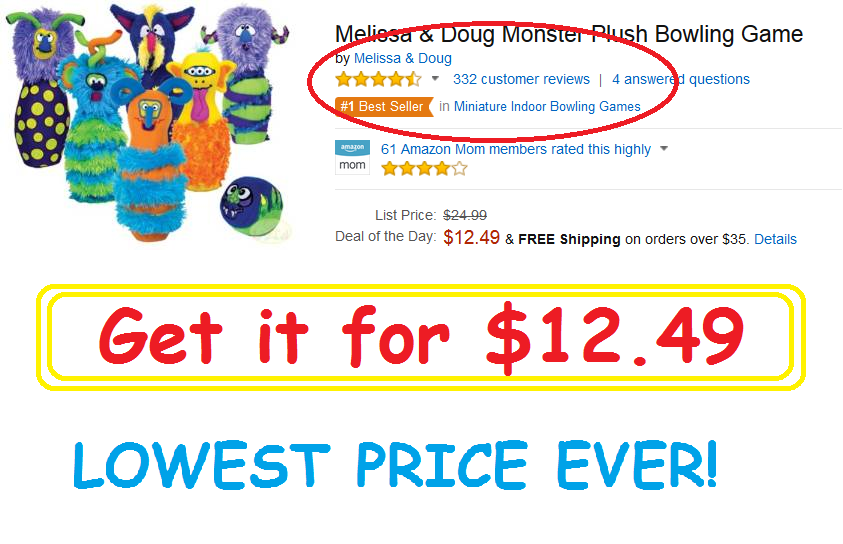Click the $12.49 deal price

point(471,238)
